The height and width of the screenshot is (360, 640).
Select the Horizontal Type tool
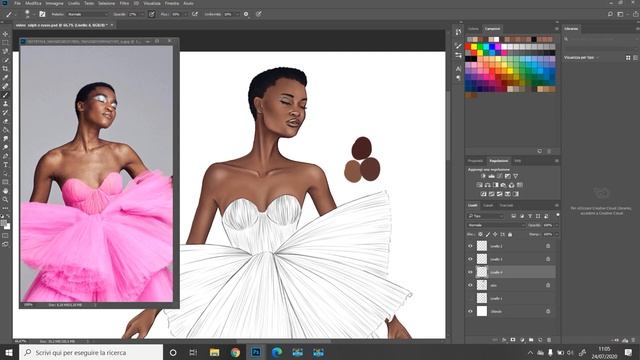tap(5, 164)
